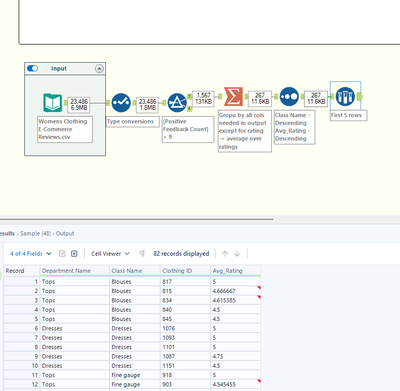Click the Sample tool output anchor
Image resolution: width=400 pixels, height=391 pixels.
coord(360,96)
